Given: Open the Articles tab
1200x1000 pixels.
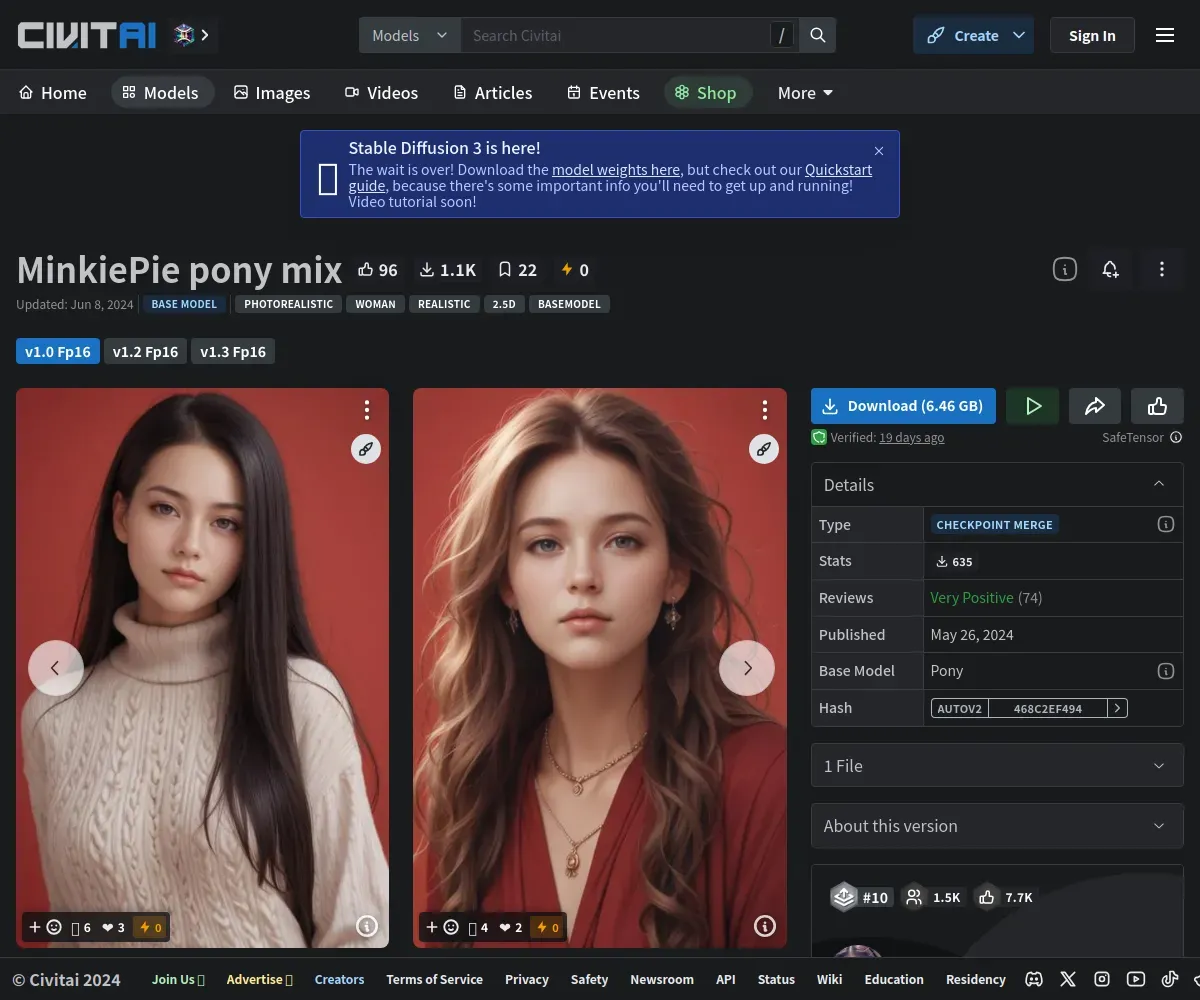Looking at the screenshot, I should tap(492, 93).
